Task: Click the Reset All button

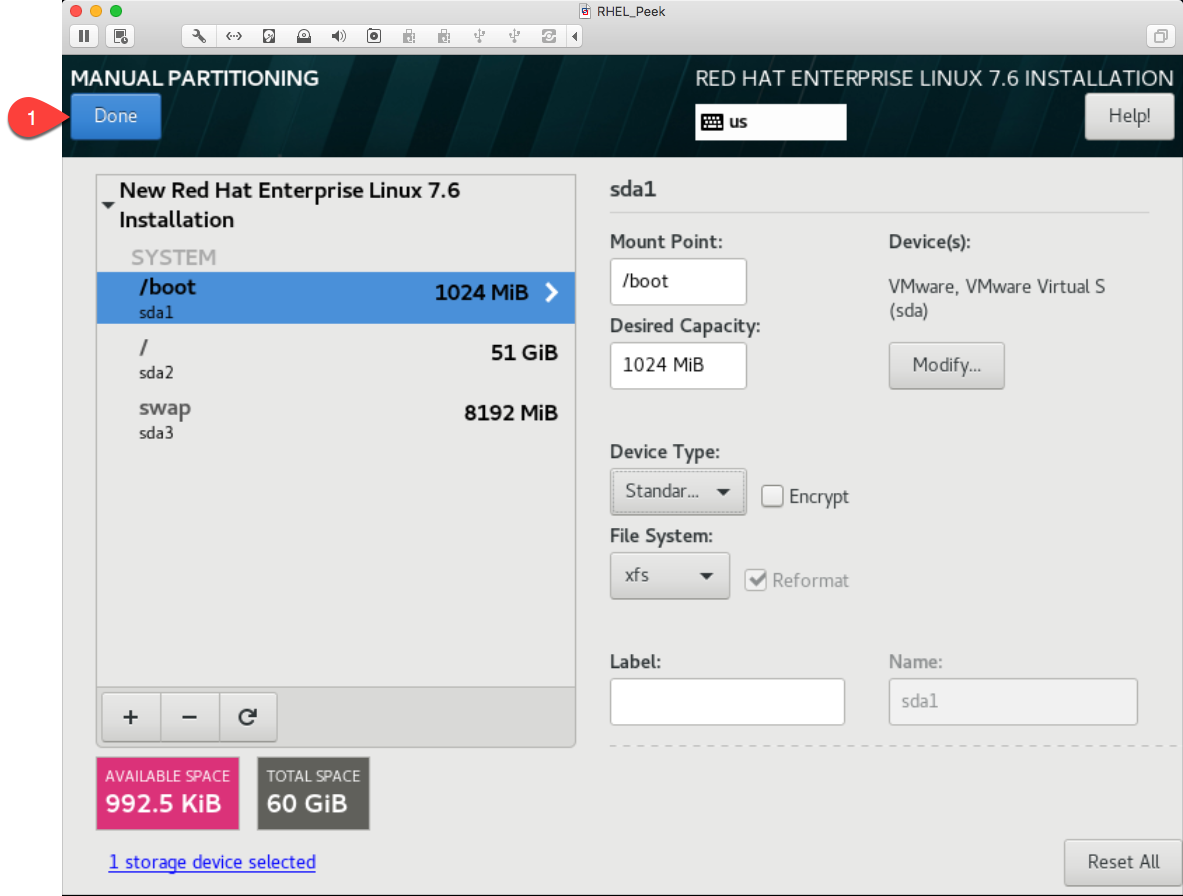Action: pos(1123,862)
